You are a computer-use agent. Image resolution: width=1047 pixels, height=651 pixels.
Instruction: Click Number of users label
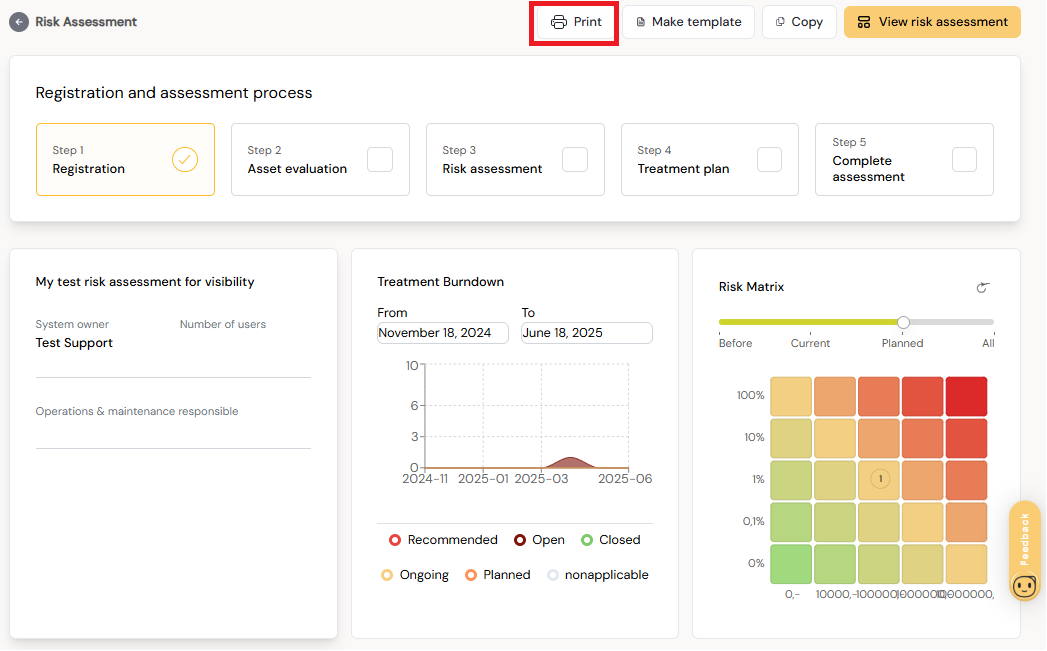tap(222, 324)
